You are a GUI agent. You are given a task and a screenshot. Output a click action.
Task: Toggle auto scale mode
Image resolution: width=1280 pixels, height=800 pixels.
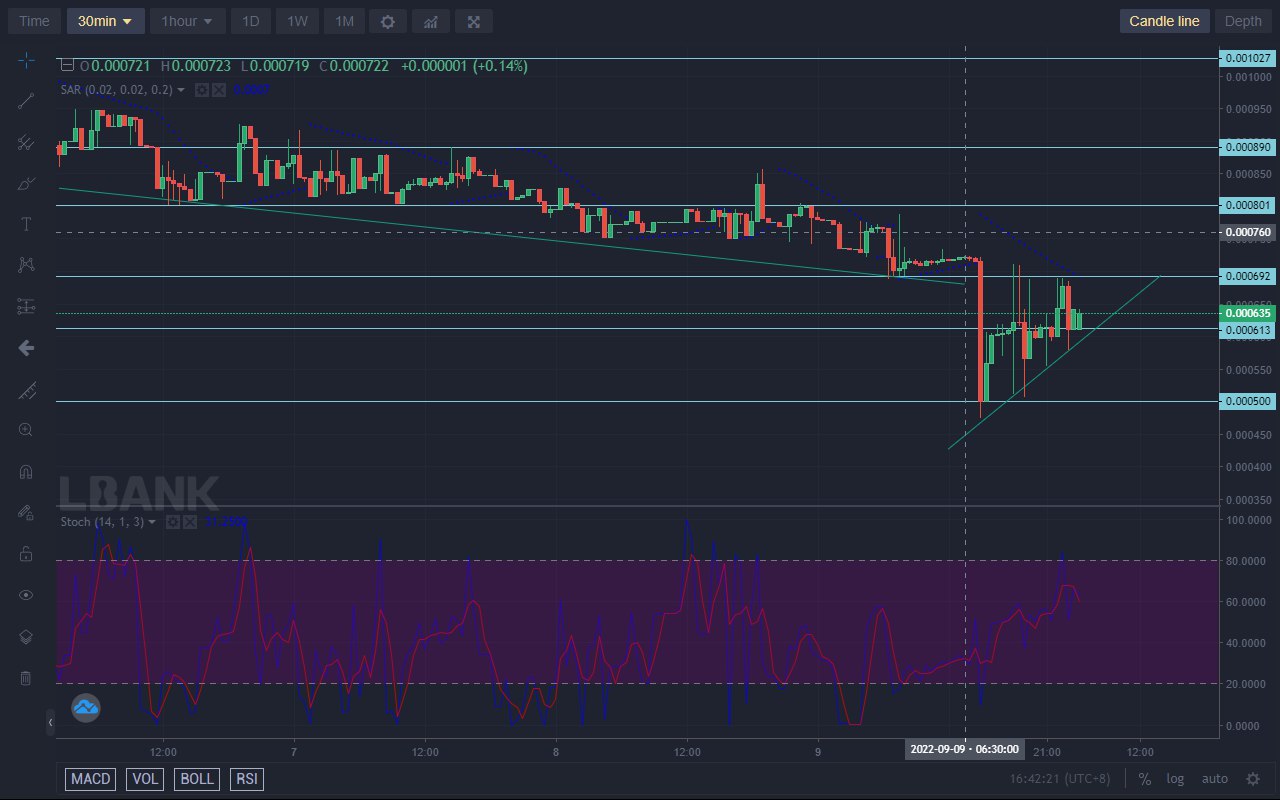(1214, 779)
